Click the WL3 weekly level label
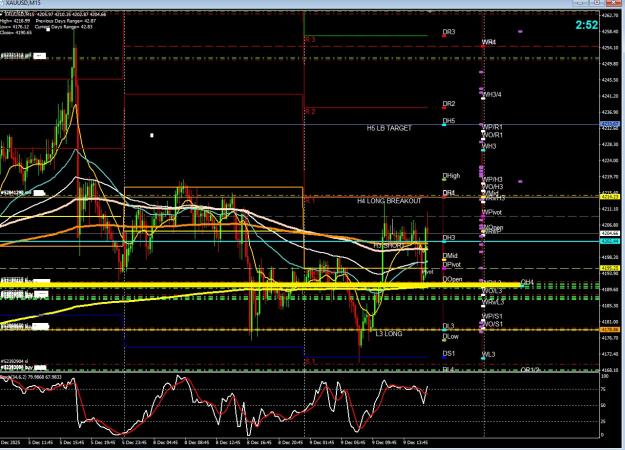The image size is (625, 450). click(x=489, y=355)
